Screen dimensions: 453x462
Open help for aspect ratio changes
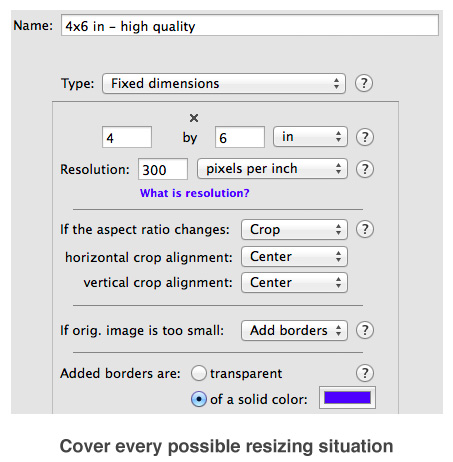pyautogui.click(x=365, y=229)
